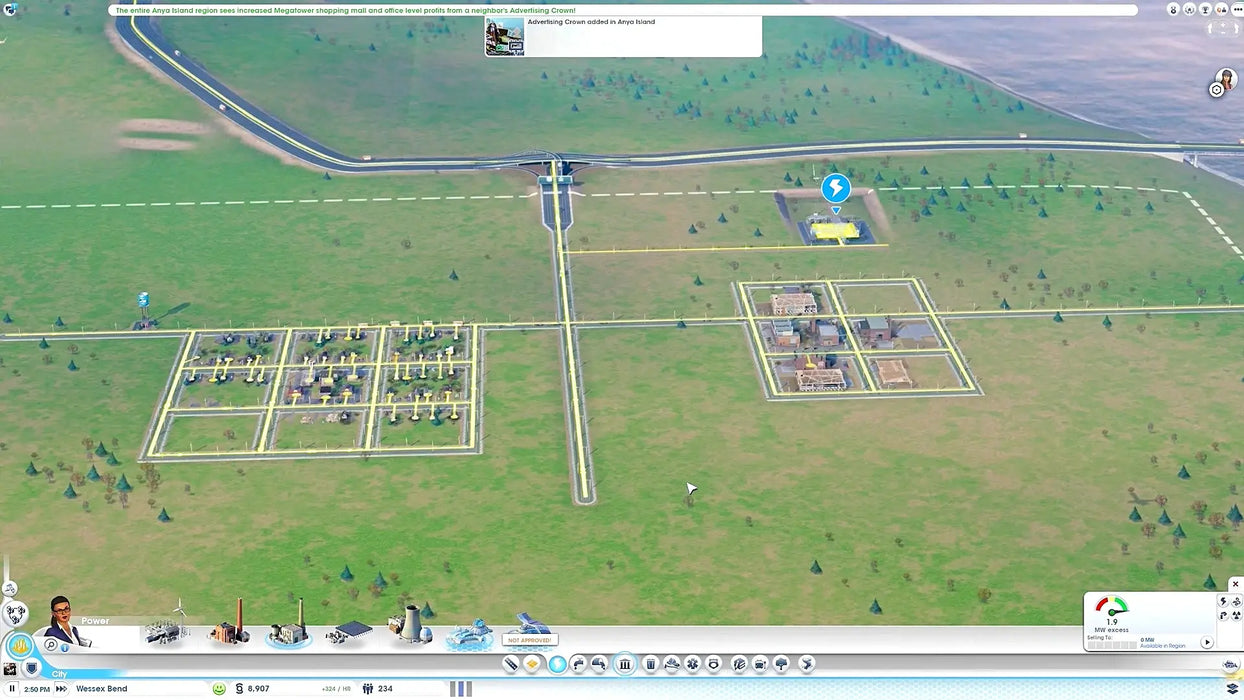Click the layers icon at bottom-right corner
The height and width of the screenshot is (700, 1244).
tap(1232, 689)
